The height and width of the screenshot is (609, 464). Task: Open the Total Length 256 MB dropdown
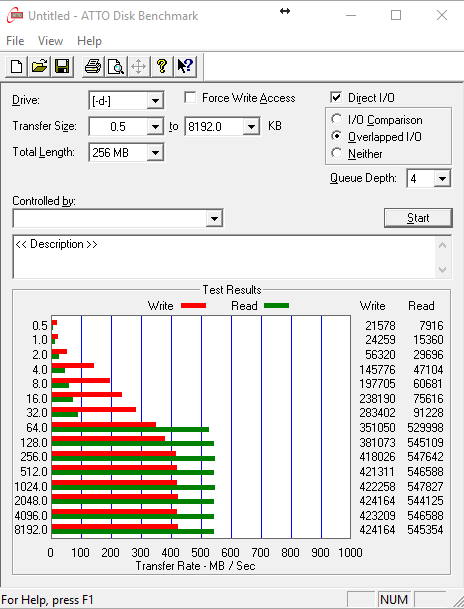click(155, 153)
